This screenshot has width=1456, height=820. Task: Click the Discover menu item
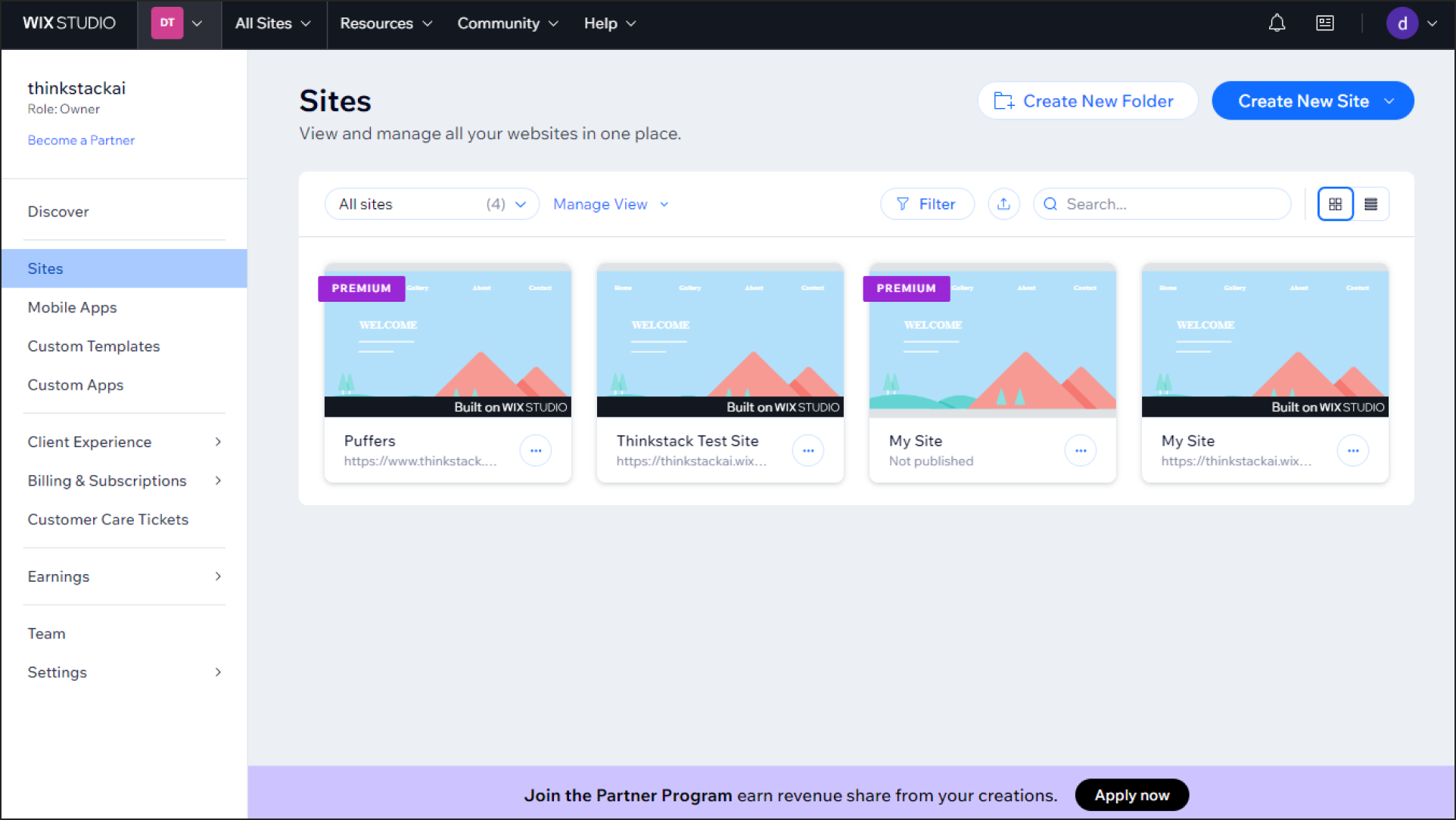coord(57,211)
